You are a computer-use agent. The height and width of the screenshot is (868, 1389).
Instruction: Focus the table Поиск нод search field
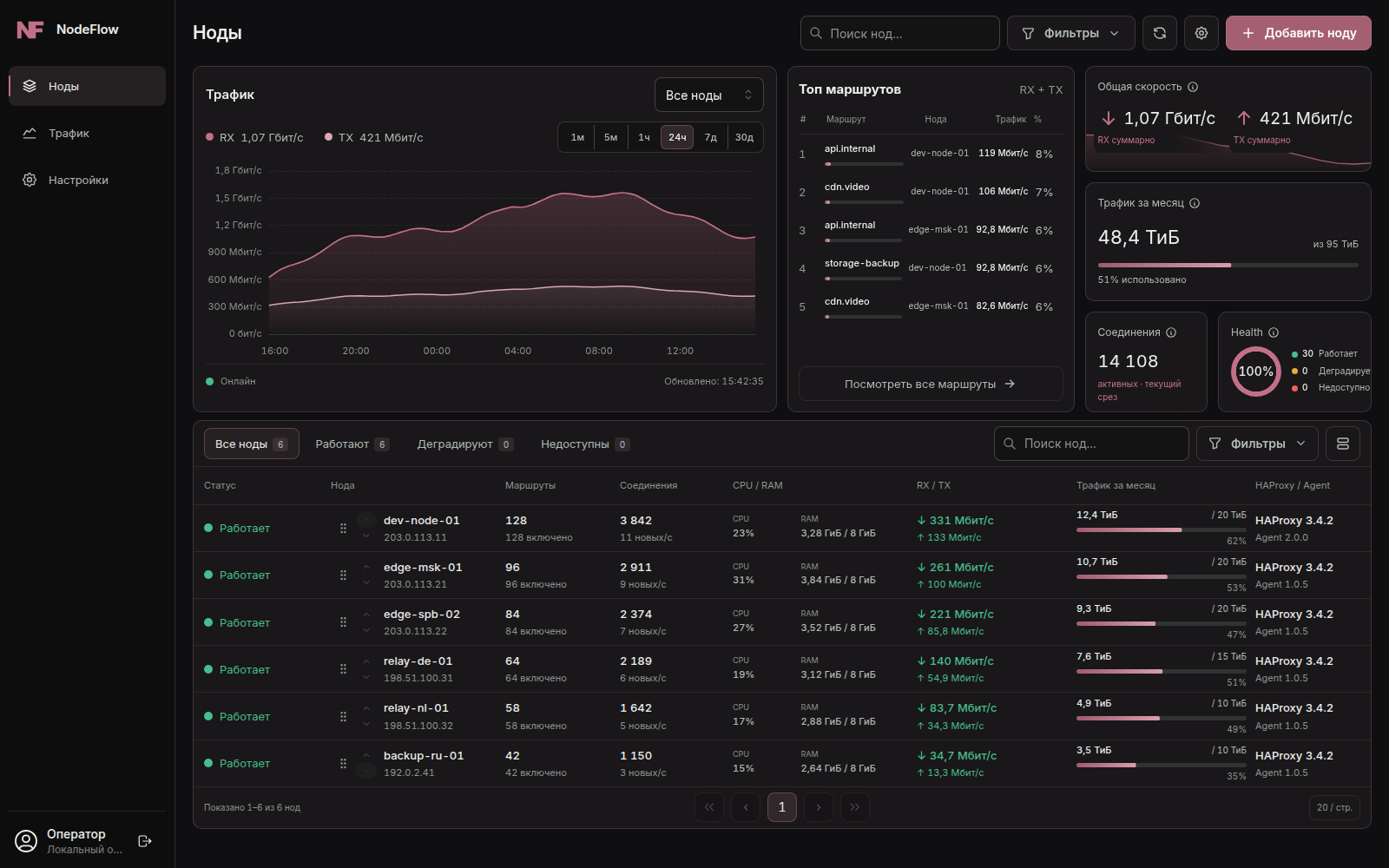[x=1091, y=444]
